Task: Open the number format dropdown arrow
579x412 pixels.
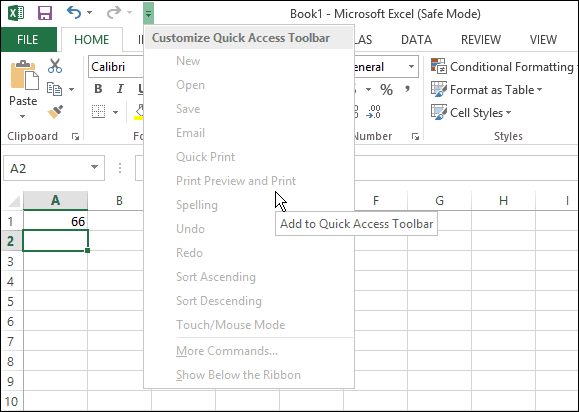Action: click(x=411, y=67)
